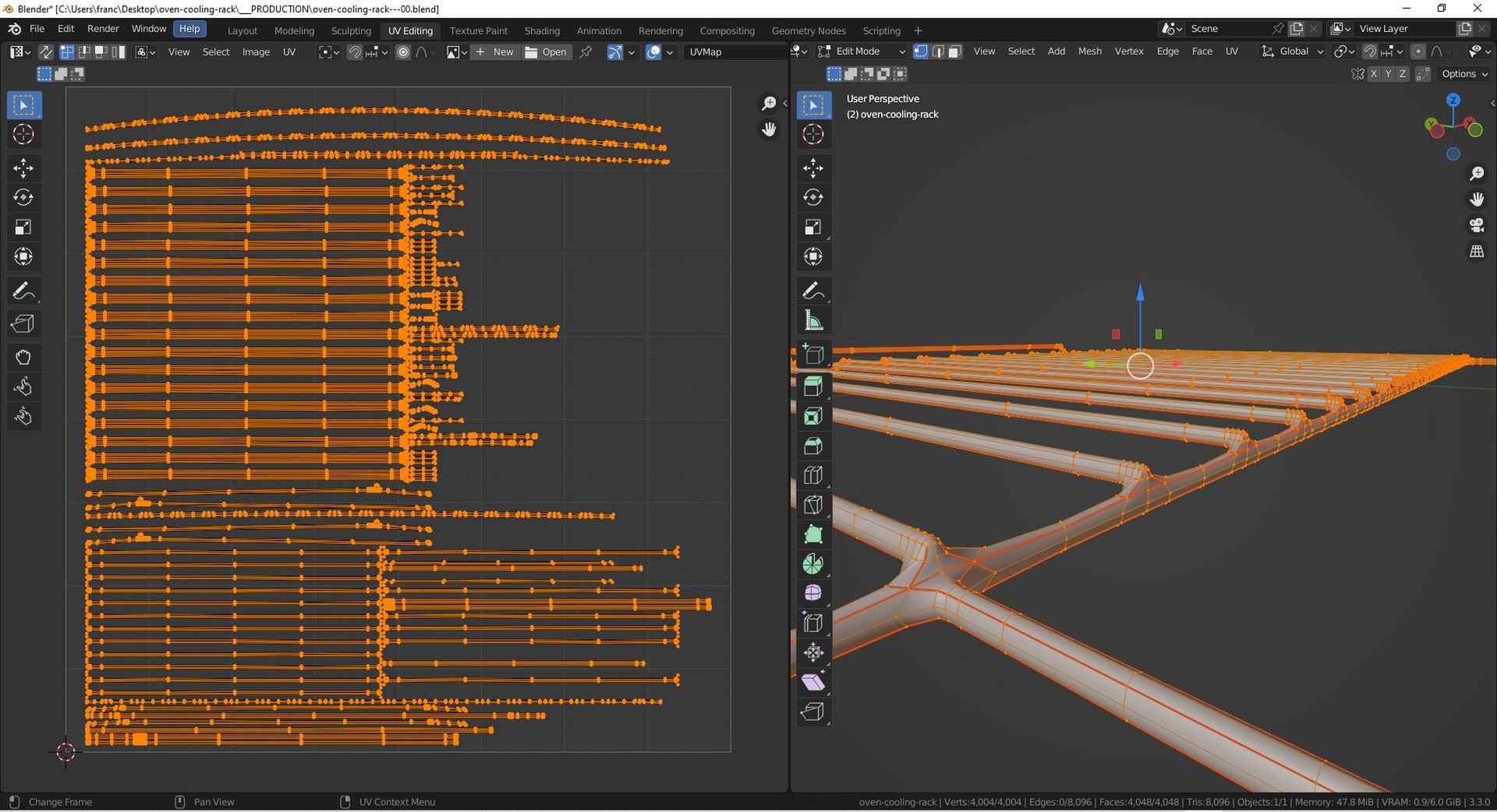The image size is (1497, 812).
Task: Select the Bevel tool in viewport toolbar
Action: pos(812,445)
